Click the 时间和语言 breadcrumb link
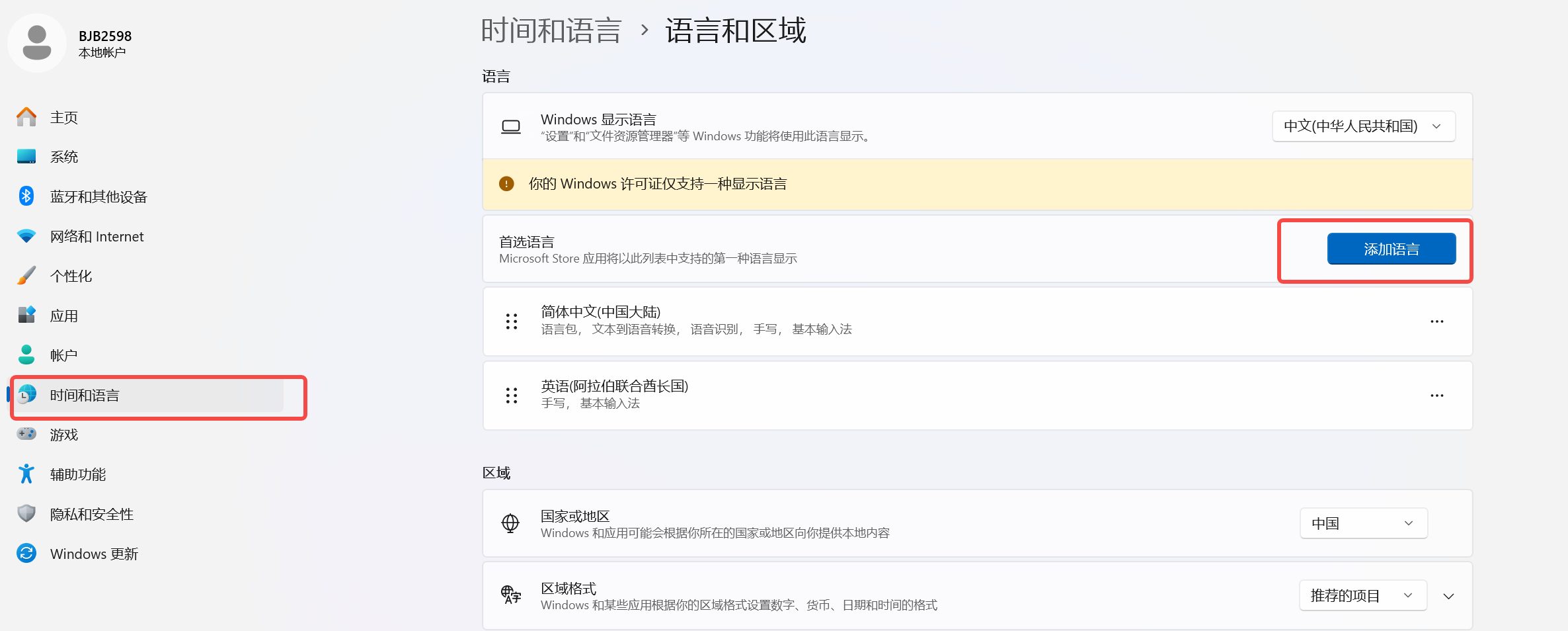This screenshot has height=631, width=1568. coord(551,30)
